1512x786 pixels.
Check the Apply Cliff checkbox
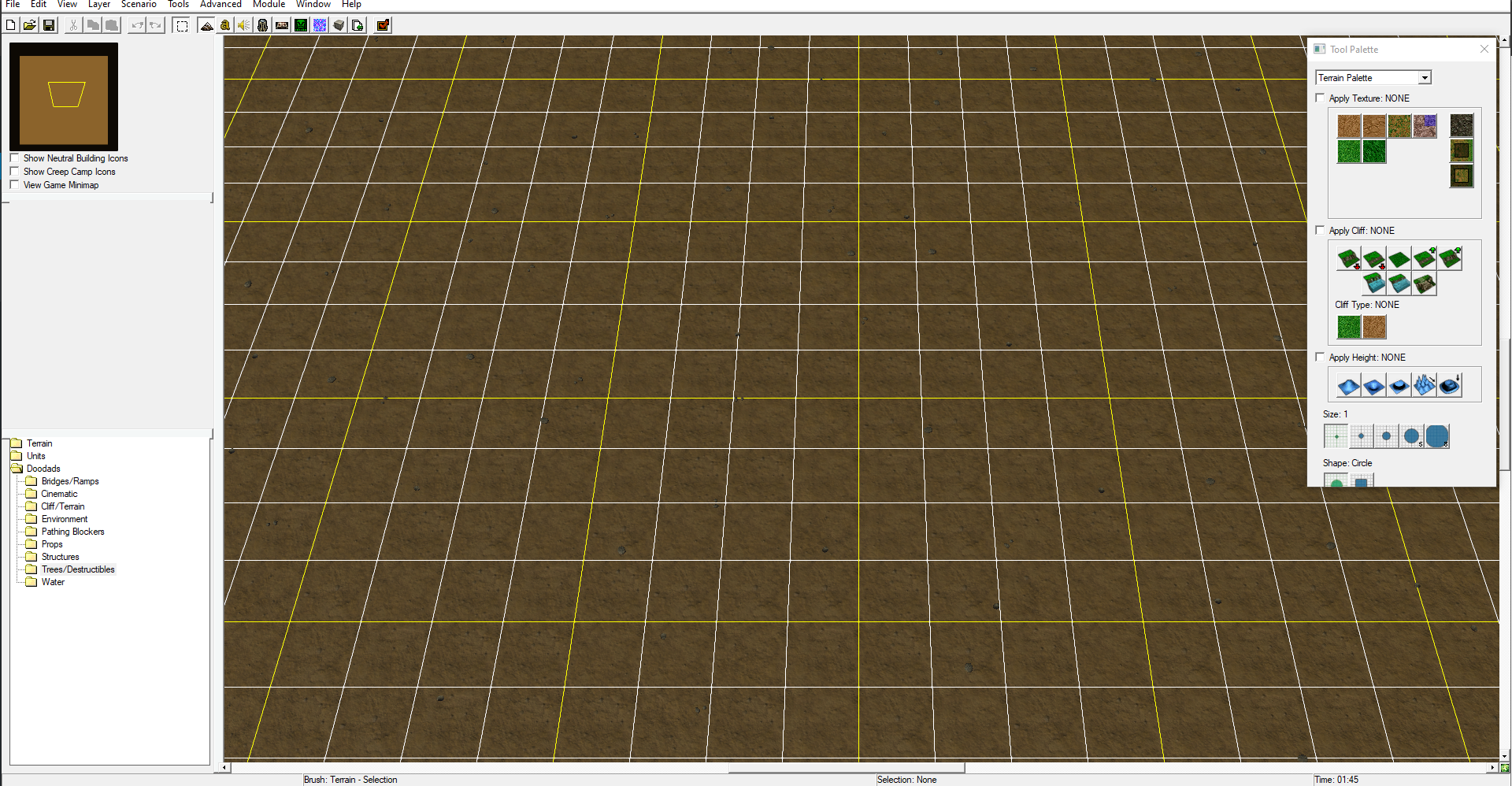click(1321, 230)
